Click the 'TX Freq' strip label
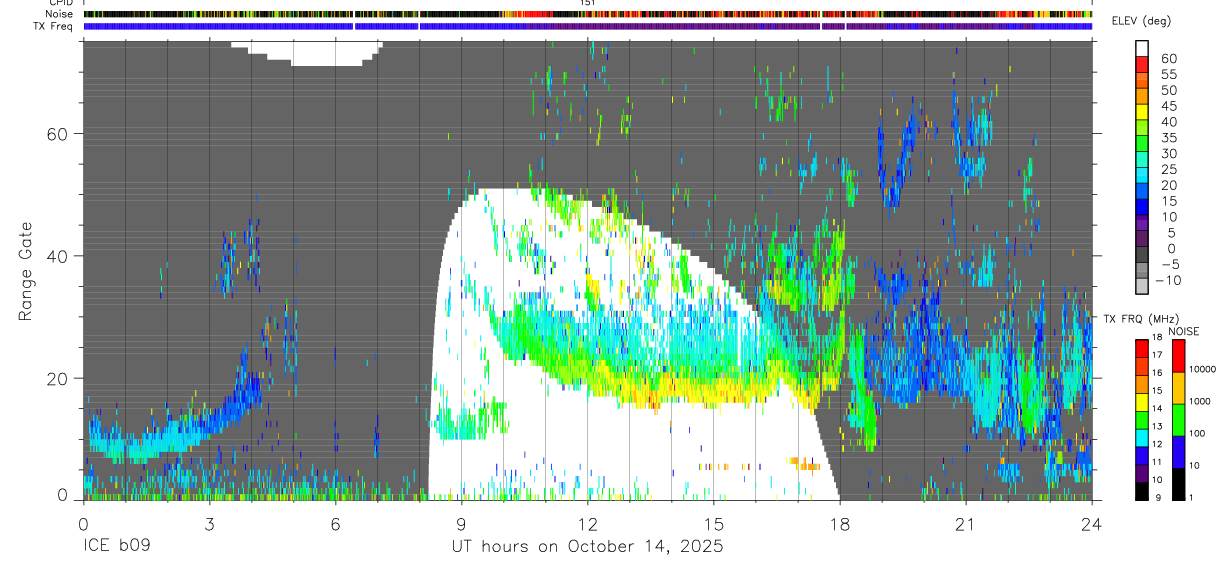The height and width of the screenshot is (567, 1228). pyautogui.click(x=55, y=26)
